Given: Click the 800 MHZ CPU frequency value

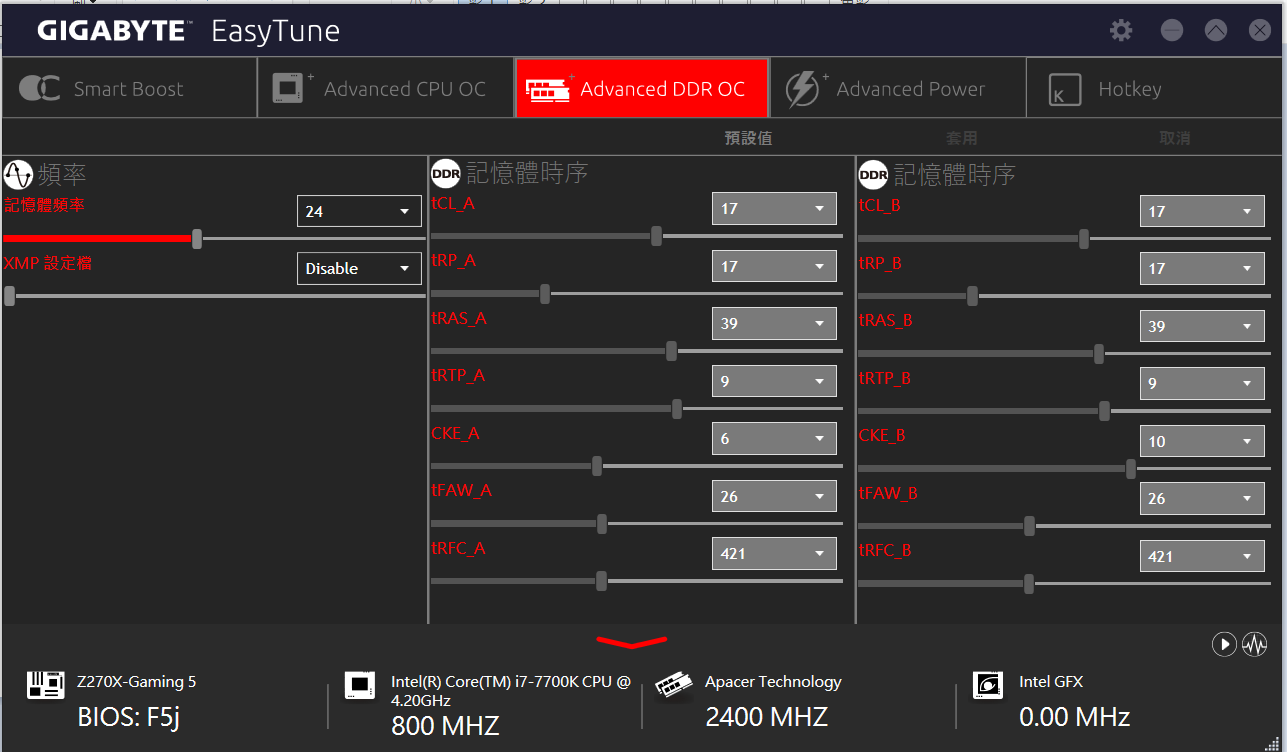Looking at the screenshot, I should pyautogui.click(x=445, y=726).
